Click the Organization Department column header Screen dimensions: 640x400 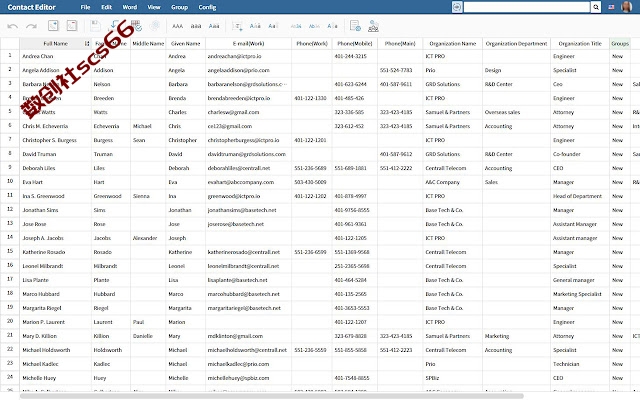(516, 44)
